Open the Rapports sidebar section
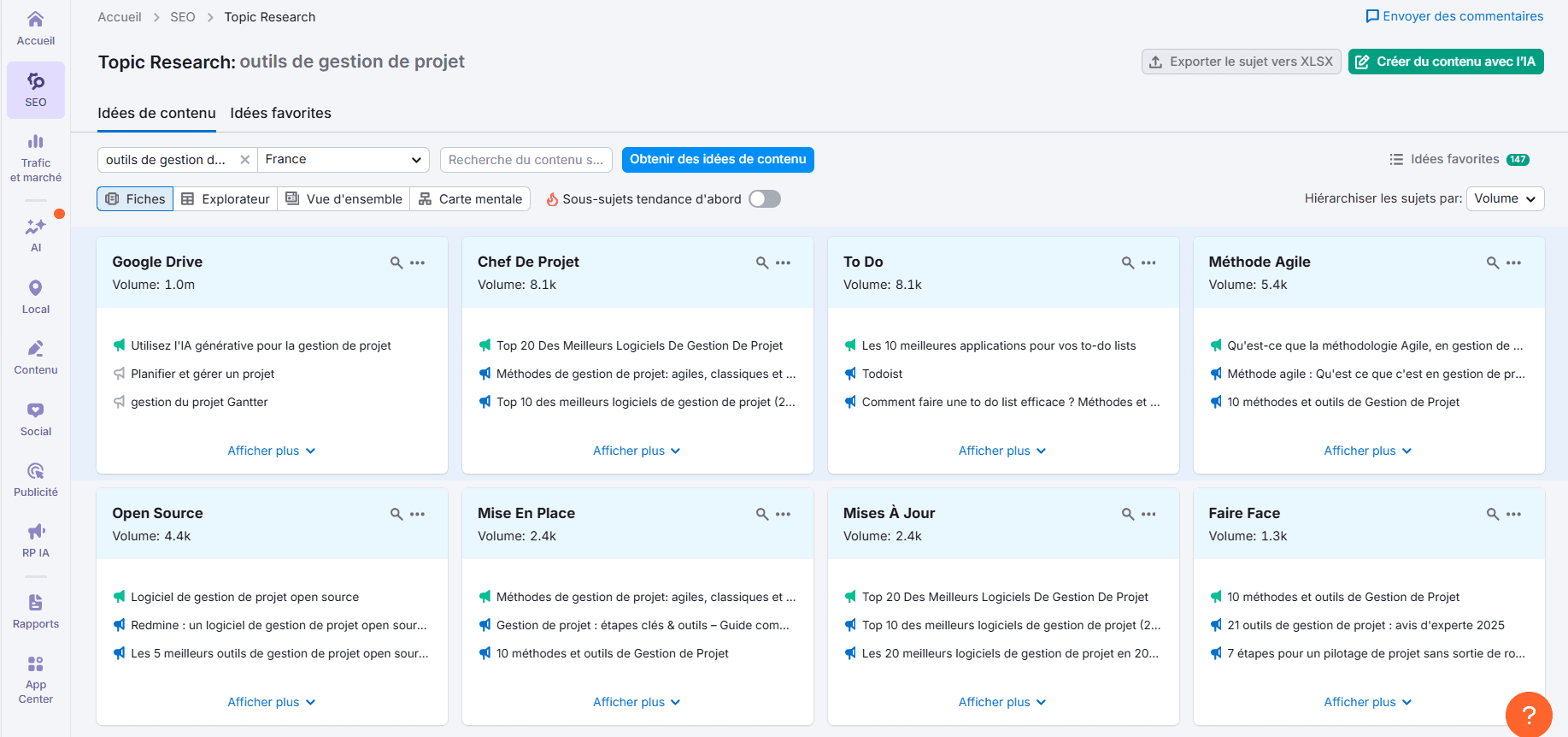Viewport: 1568px width, 737px height. [x=35, y=611]
